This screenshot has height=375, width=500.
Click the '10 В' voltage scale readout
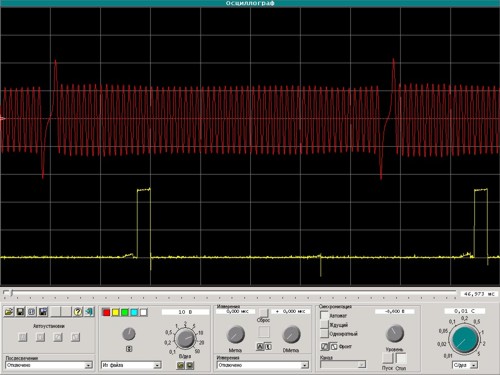click(185, 312)
